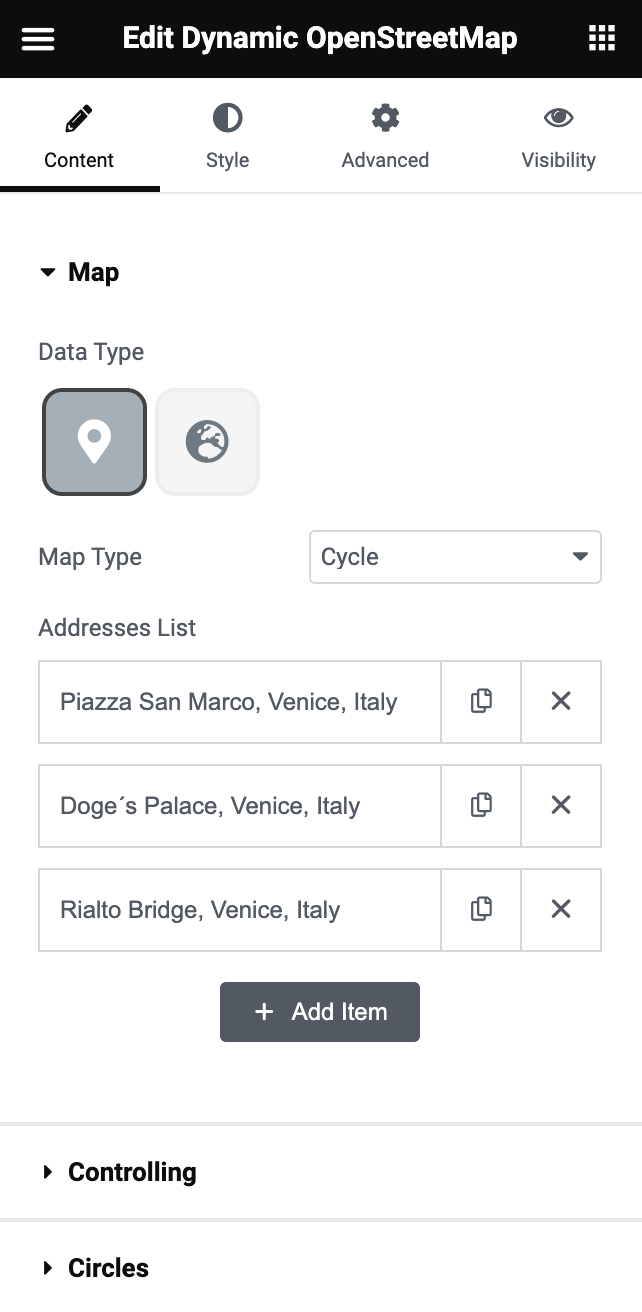Open the Map Type dropdown showing Cycle
Screen dimensions: 642x1312
click(455, 557)
